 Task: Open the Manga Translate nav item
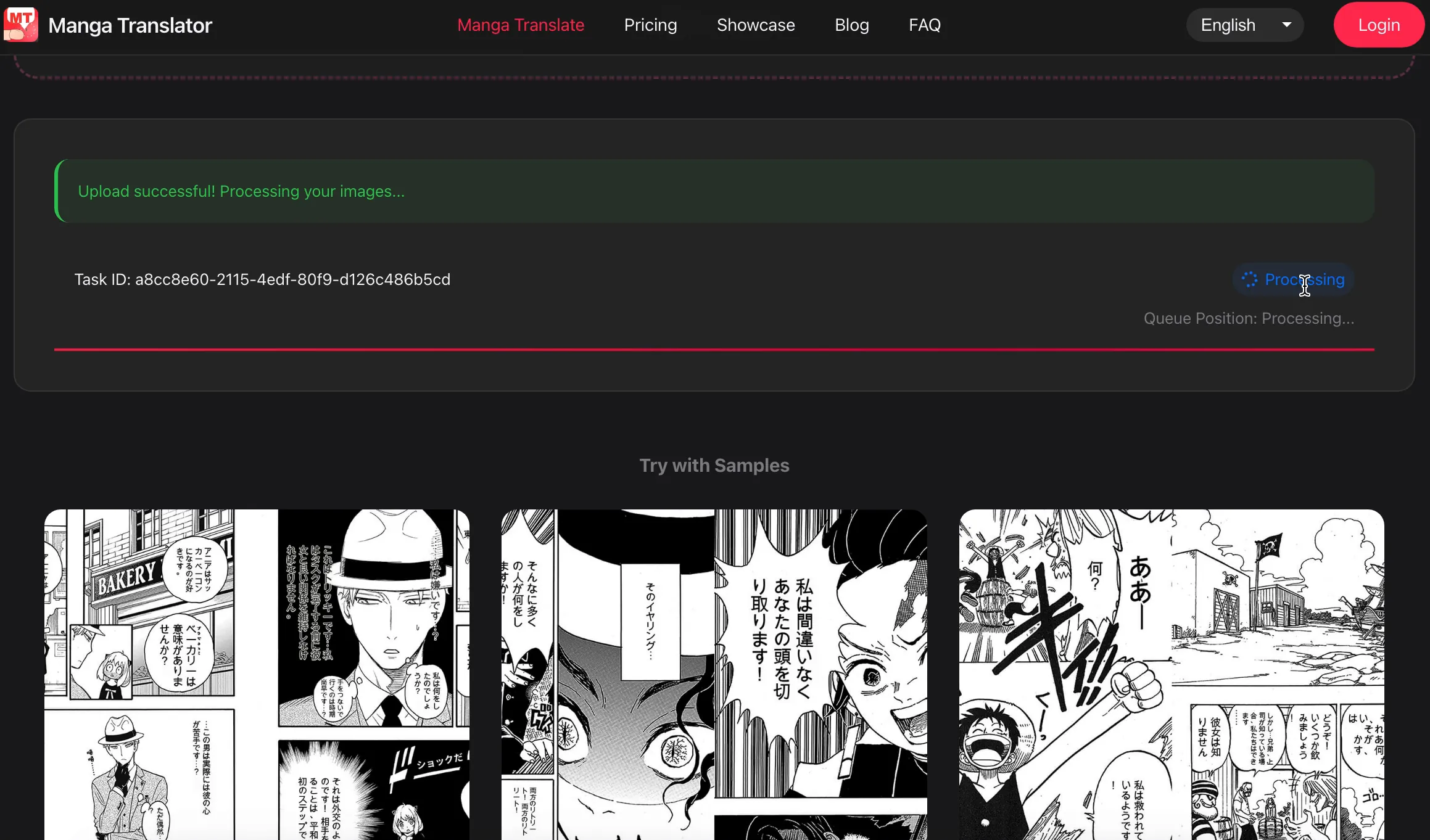tap(520, 25)
